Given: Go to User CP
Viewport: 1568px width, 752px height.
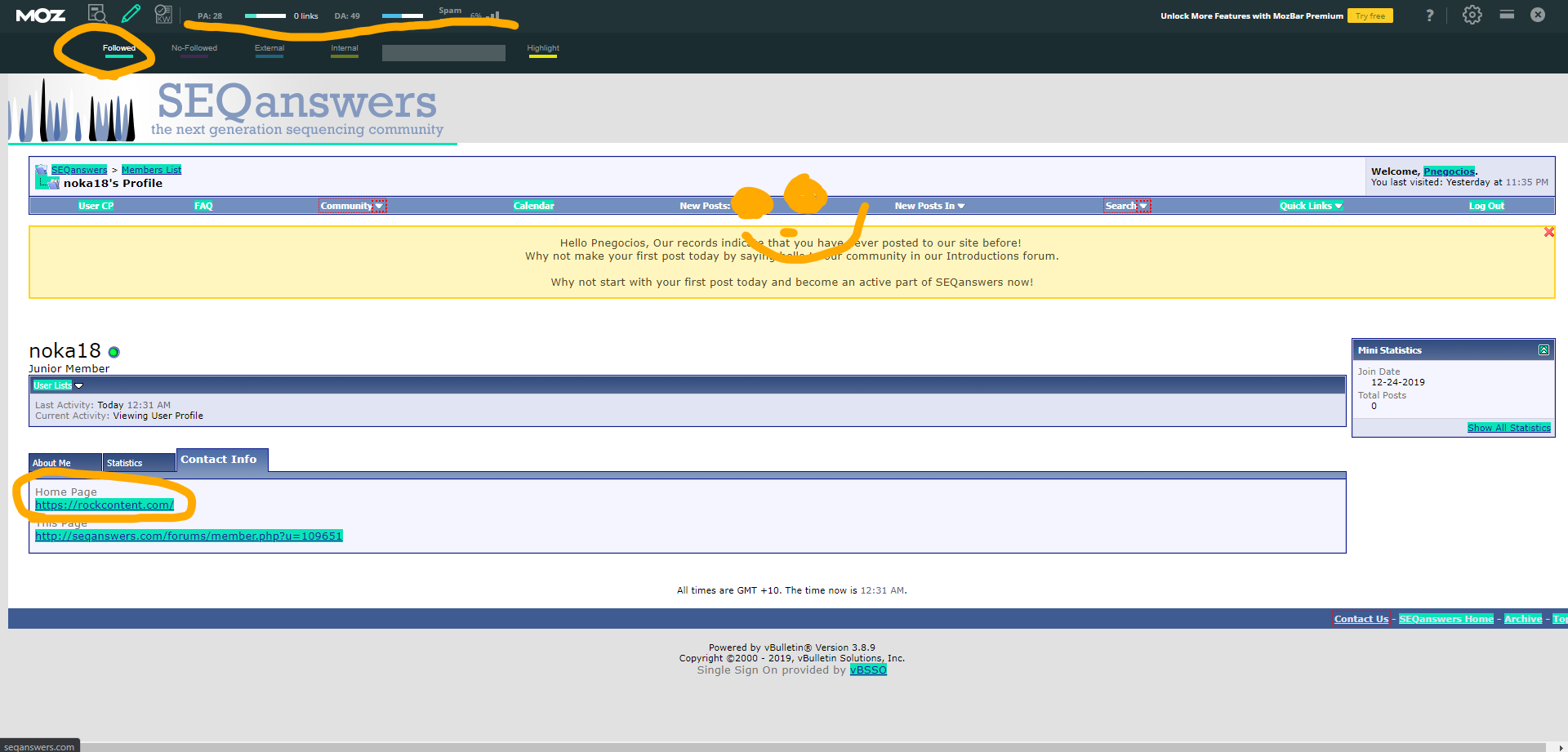Looking at the screenshot, I should pos(96,206).
